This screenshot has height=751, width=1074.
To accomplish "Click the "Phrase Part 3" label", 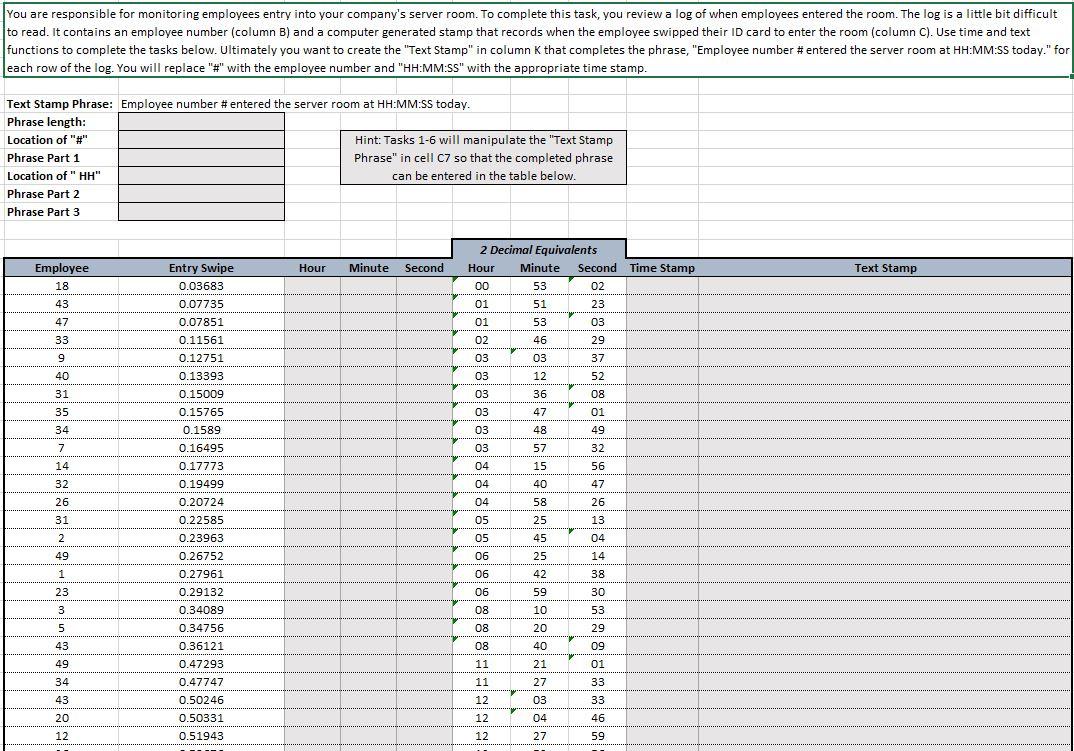I will click(x=43, y=212).
